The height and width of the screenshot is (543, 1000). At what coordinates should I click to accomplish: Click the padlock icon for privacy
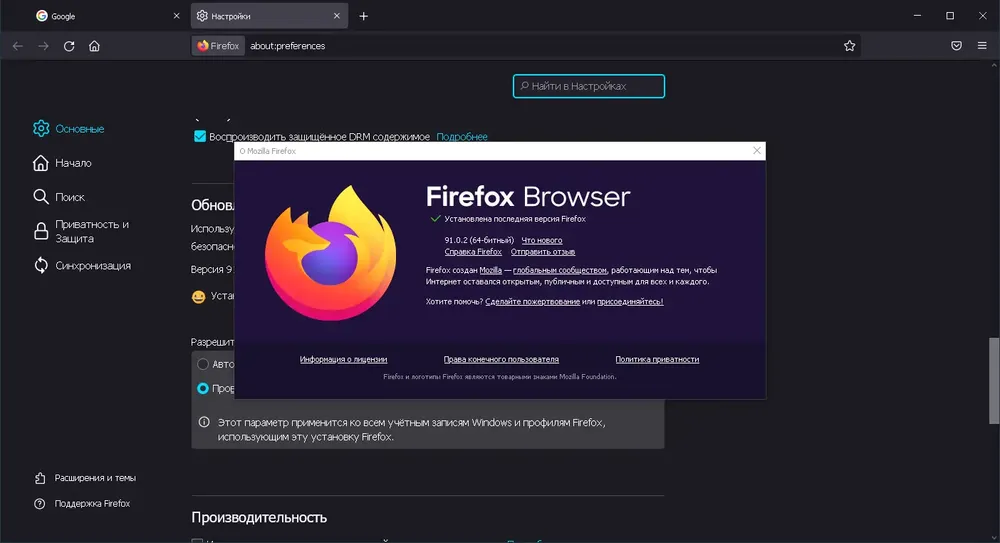tap(41, 232)
